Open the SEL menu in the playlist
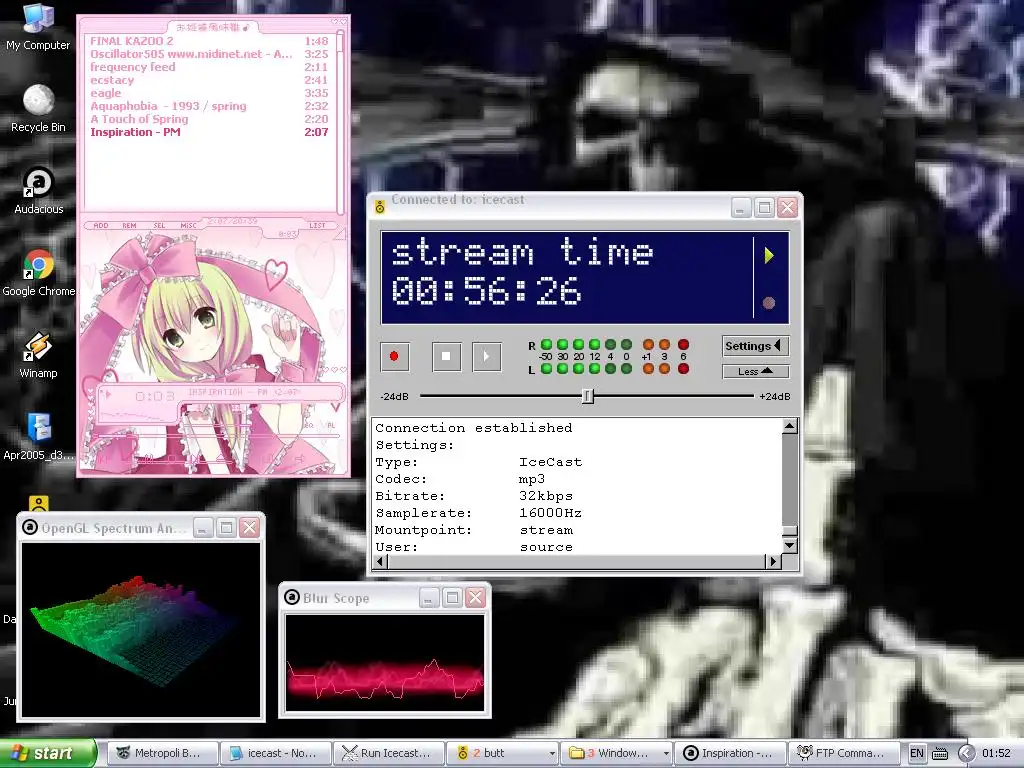 coord(159,225)
